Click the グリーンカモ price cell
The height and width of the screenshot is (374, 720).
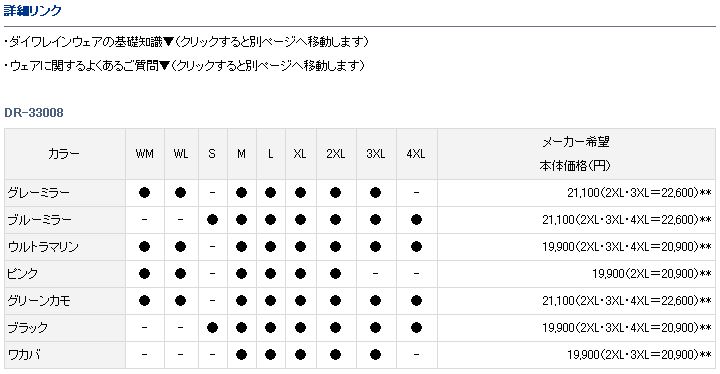tap(576, 301)
